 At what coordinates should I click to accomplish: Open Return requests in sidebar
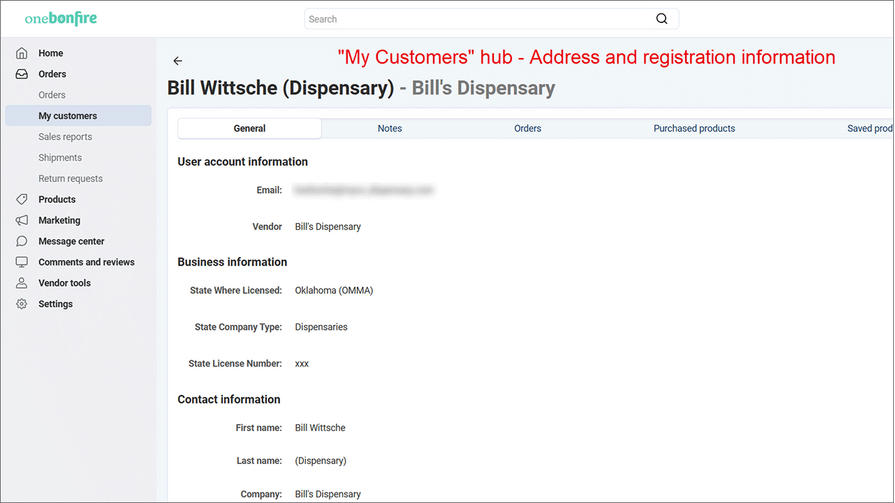pos(70,179)
